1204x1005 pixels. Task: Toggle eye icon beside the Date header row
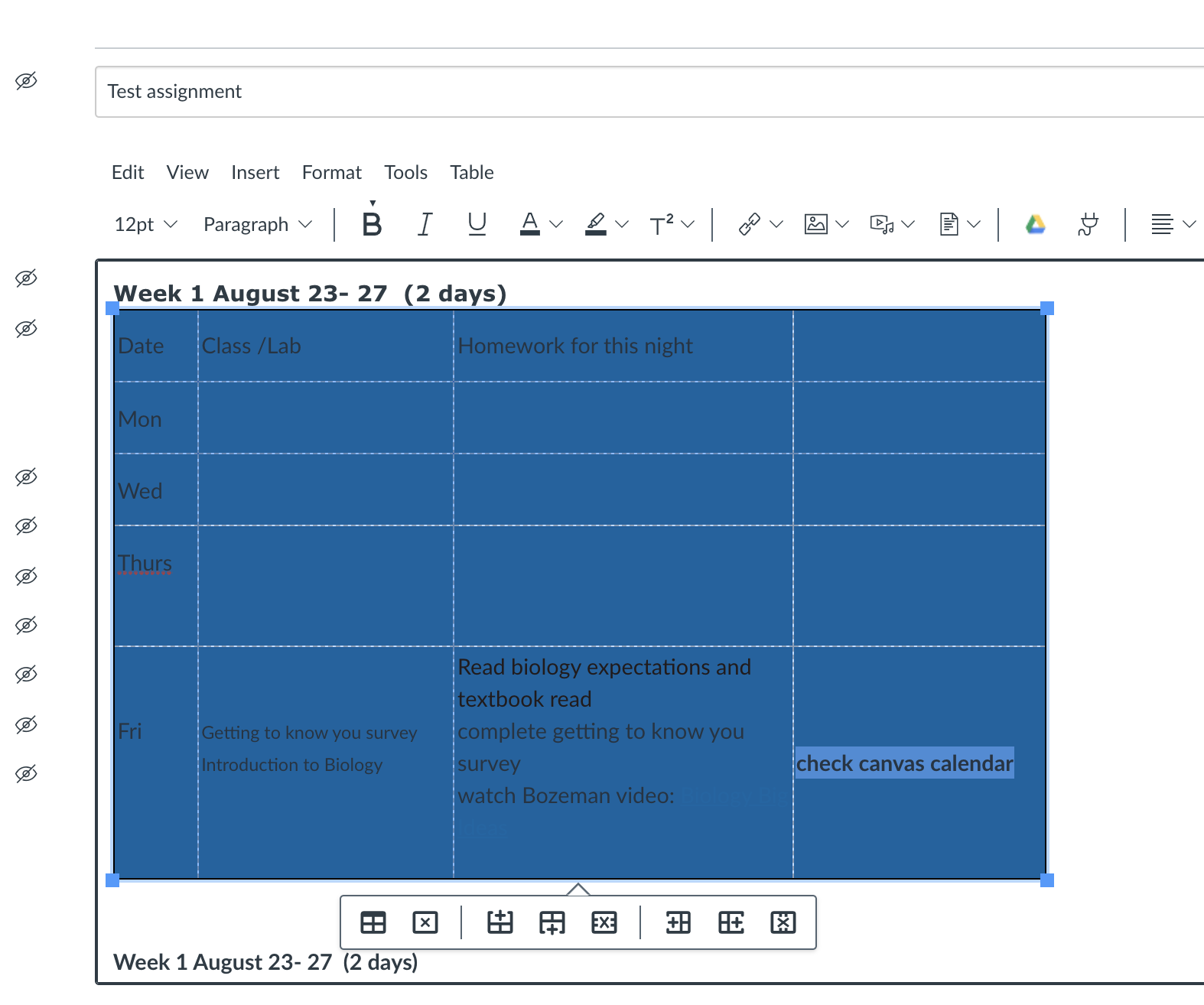pos(26,329)
